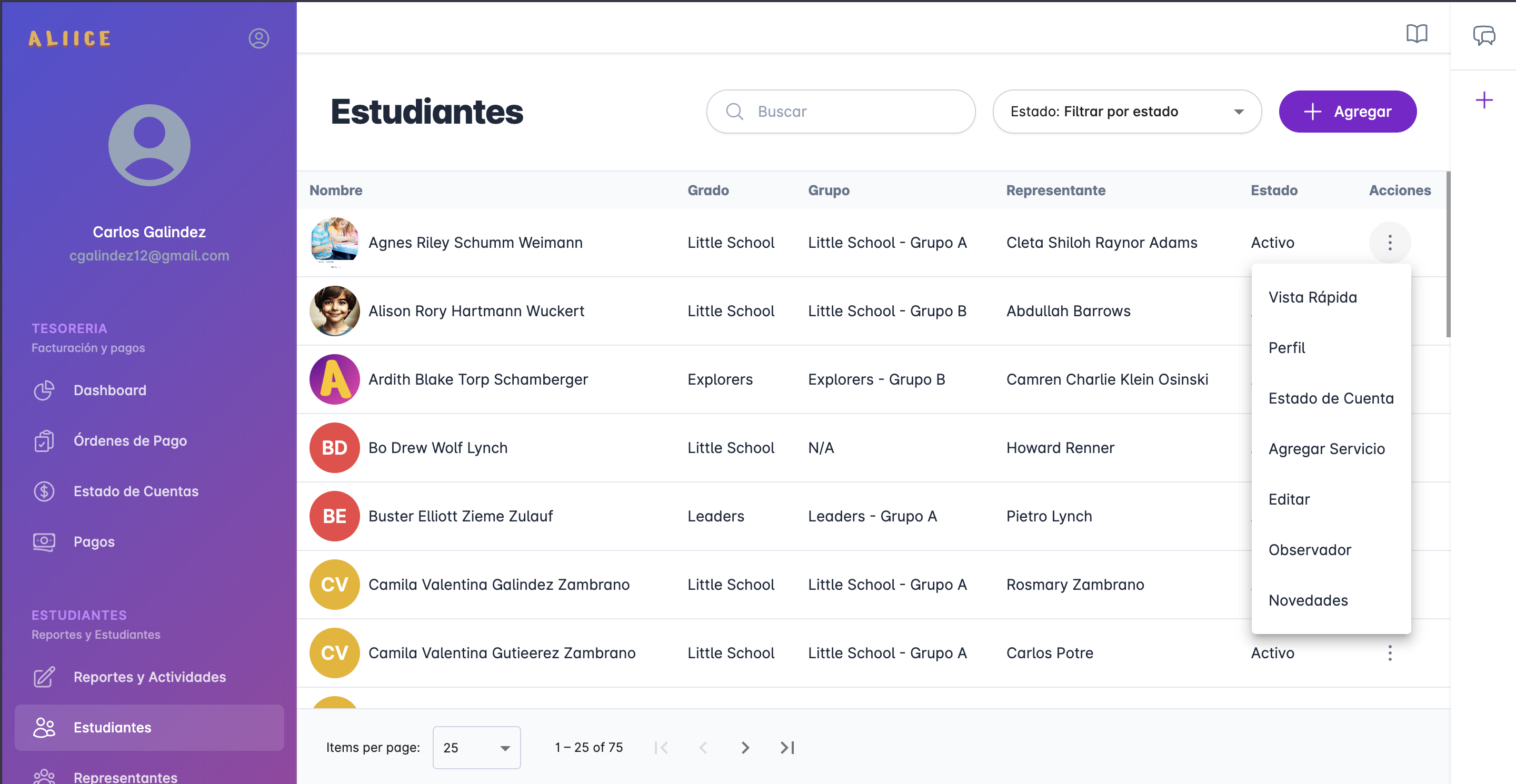Open the book documentation icon
Viewport: 1516px width, 784px height.
pyautogui.click(x=1417, y=34)
